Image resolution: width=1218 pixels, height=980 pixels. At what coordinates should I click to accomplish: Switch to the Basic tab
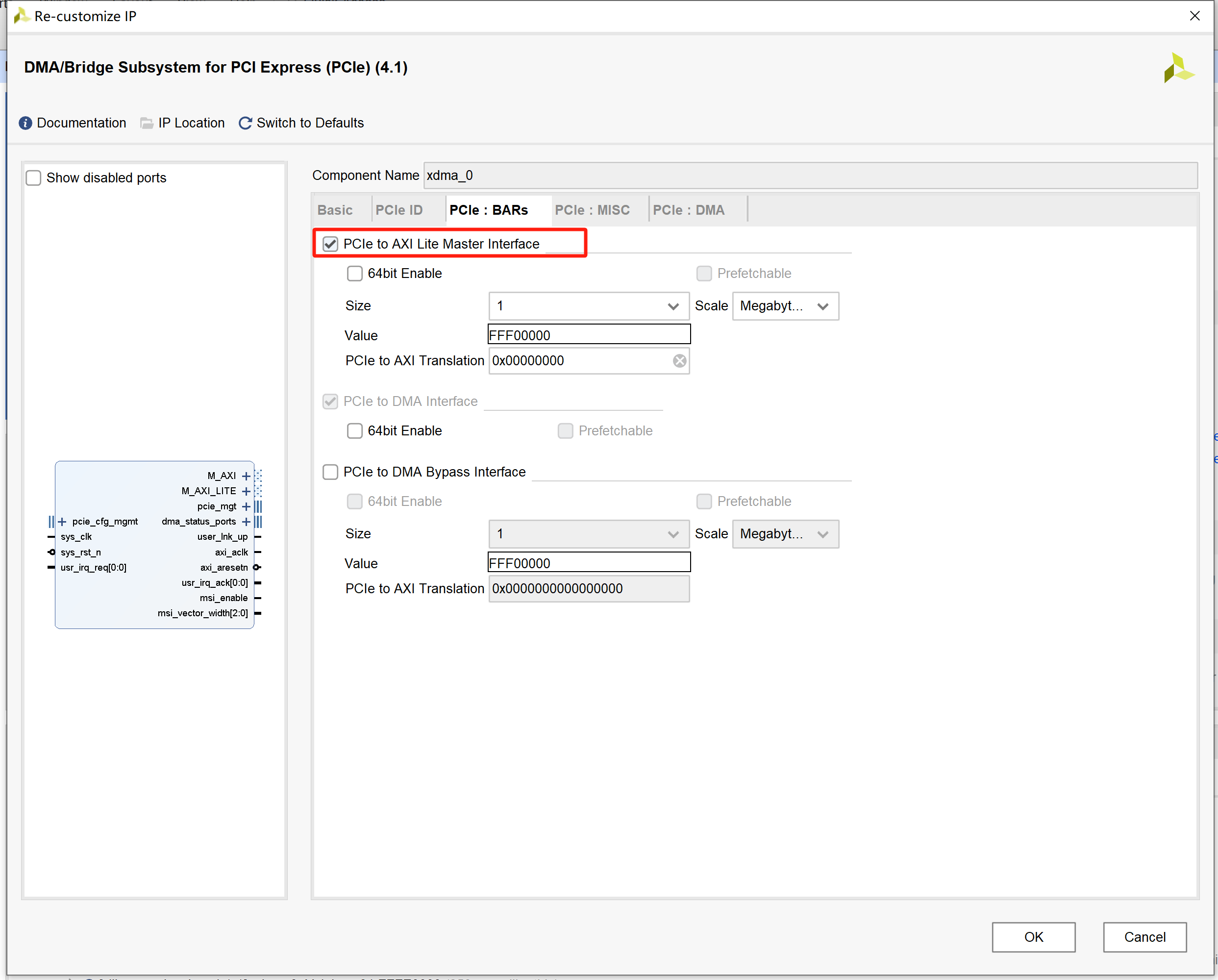[336, 210]
